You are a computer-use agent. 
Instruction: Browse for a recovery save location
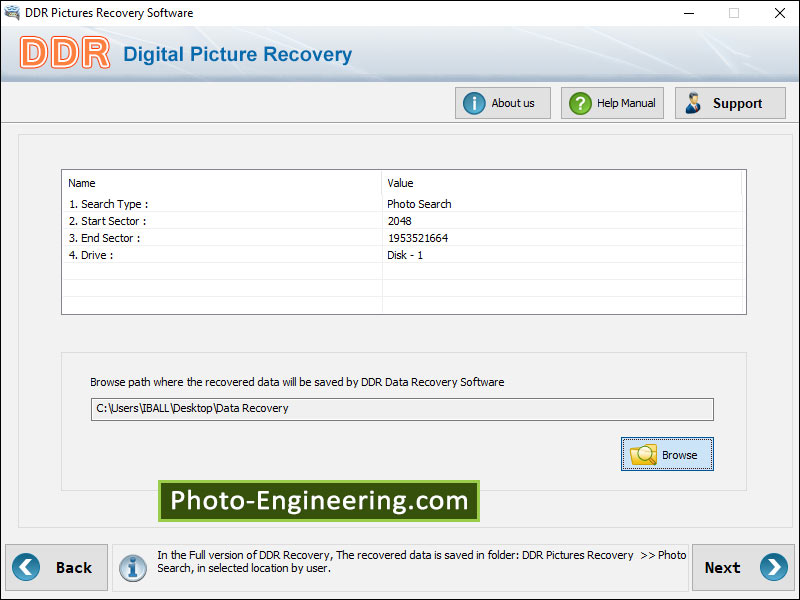point(667,454)
